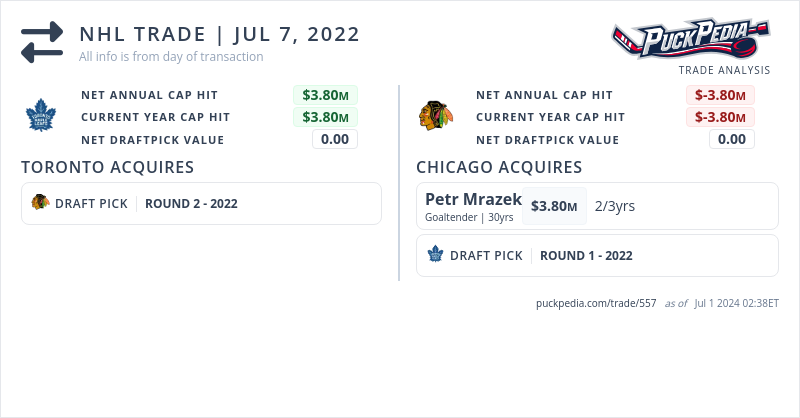Click Blackhawks icon in Toronto's draft pick row

coord(40,203)
